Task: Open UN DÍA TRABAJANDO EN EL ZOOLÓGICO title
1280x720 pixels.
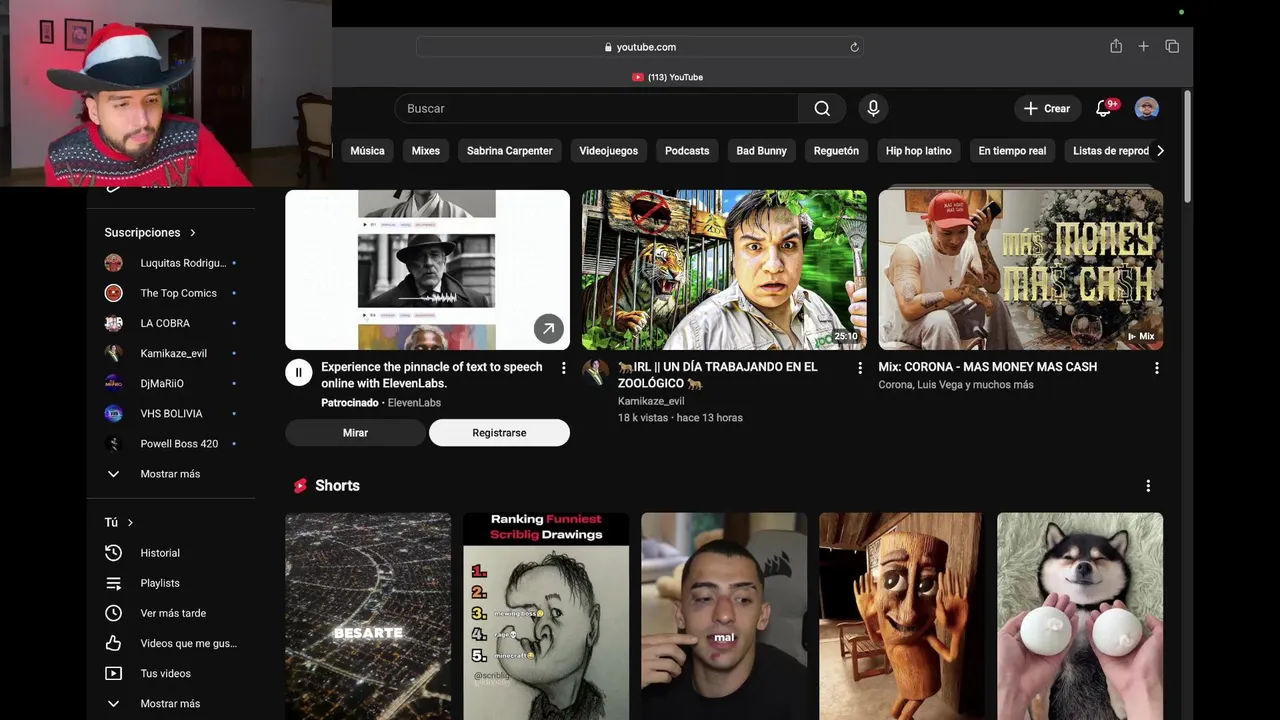Action: [718, 375]
